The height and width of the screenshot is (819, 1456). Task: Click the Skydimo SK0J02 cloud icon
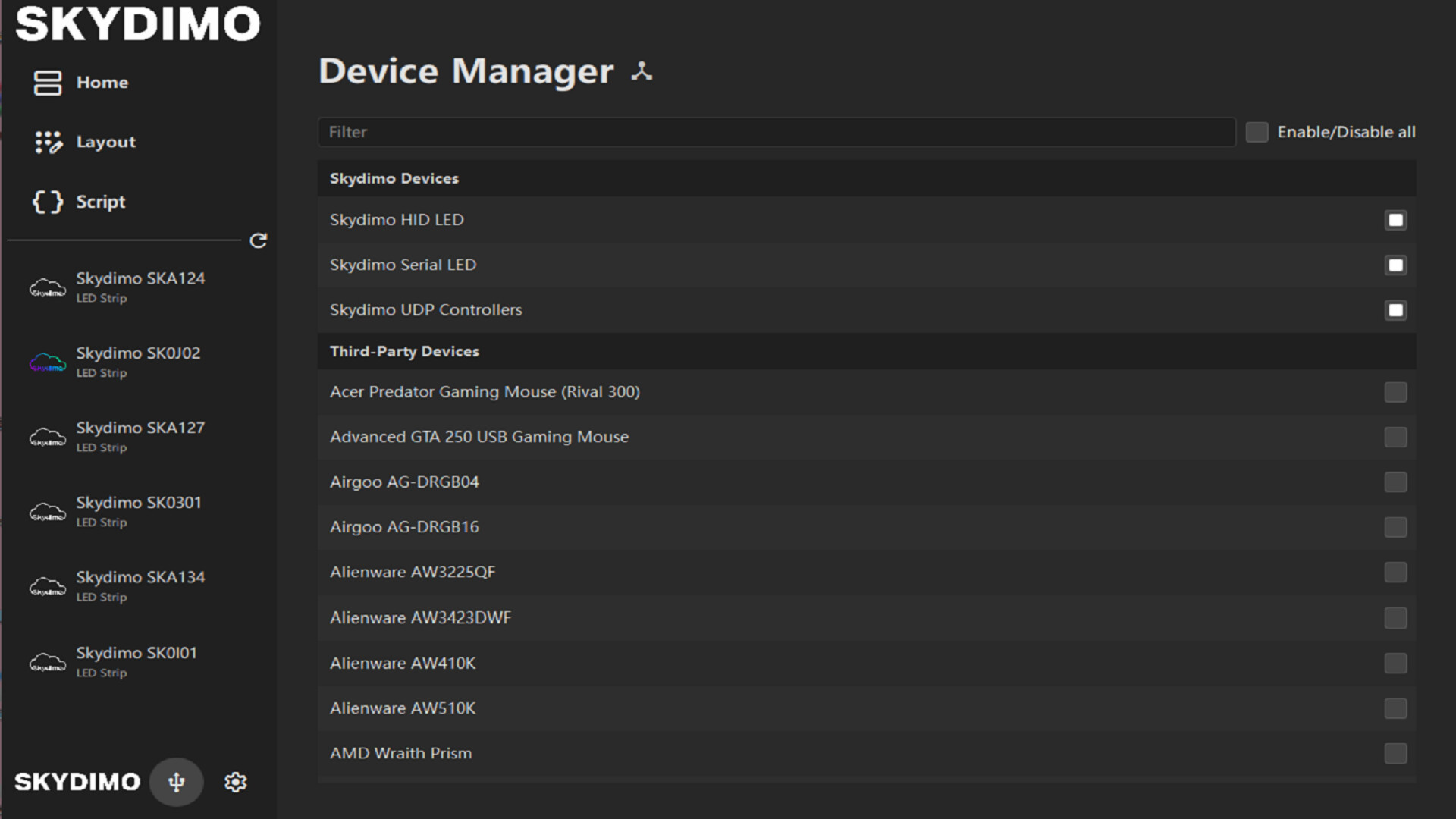(x=48, y=362)
